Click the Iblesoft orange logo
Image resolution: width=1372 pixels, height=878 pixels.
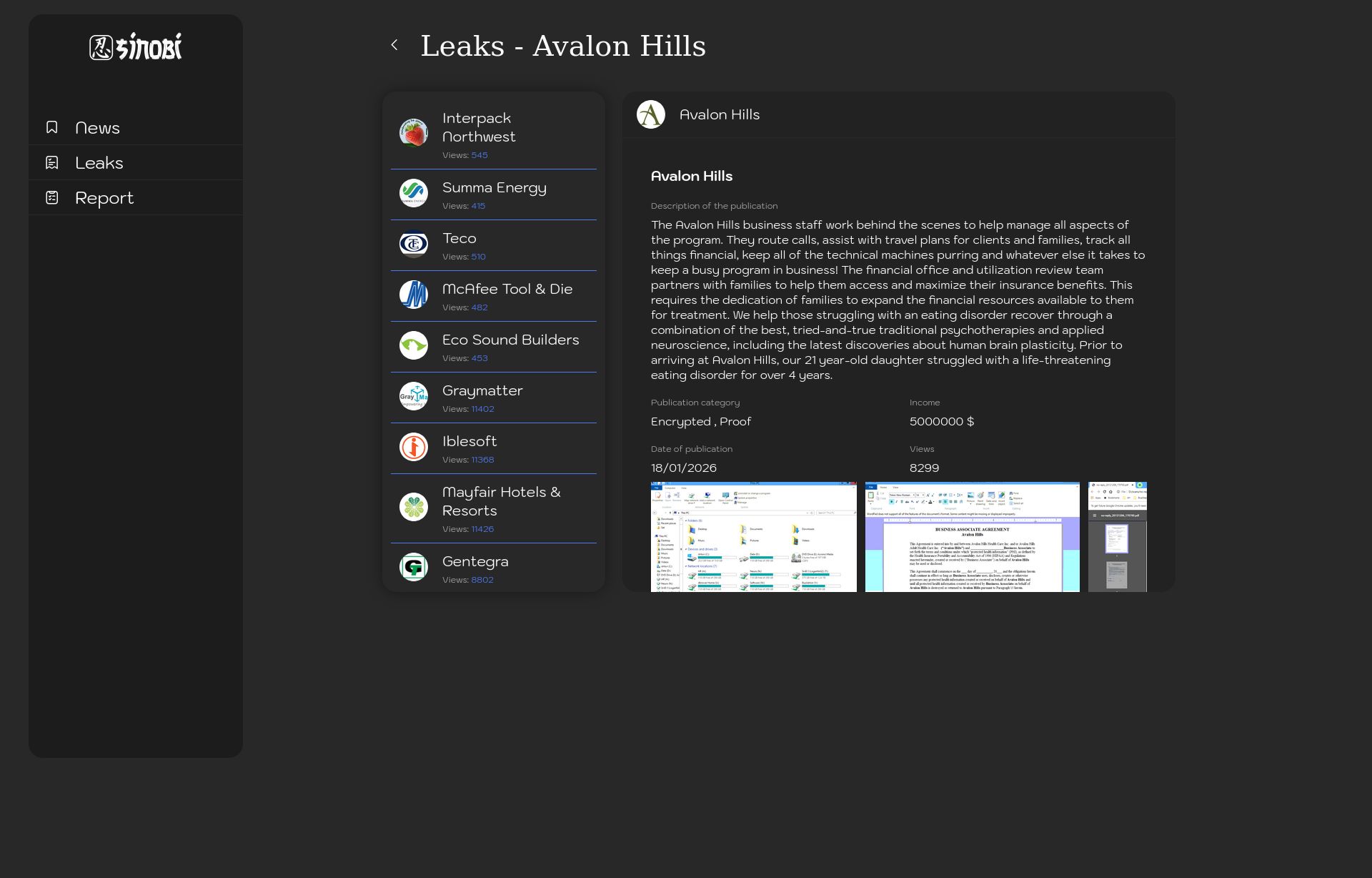click(x=413, y=447)
